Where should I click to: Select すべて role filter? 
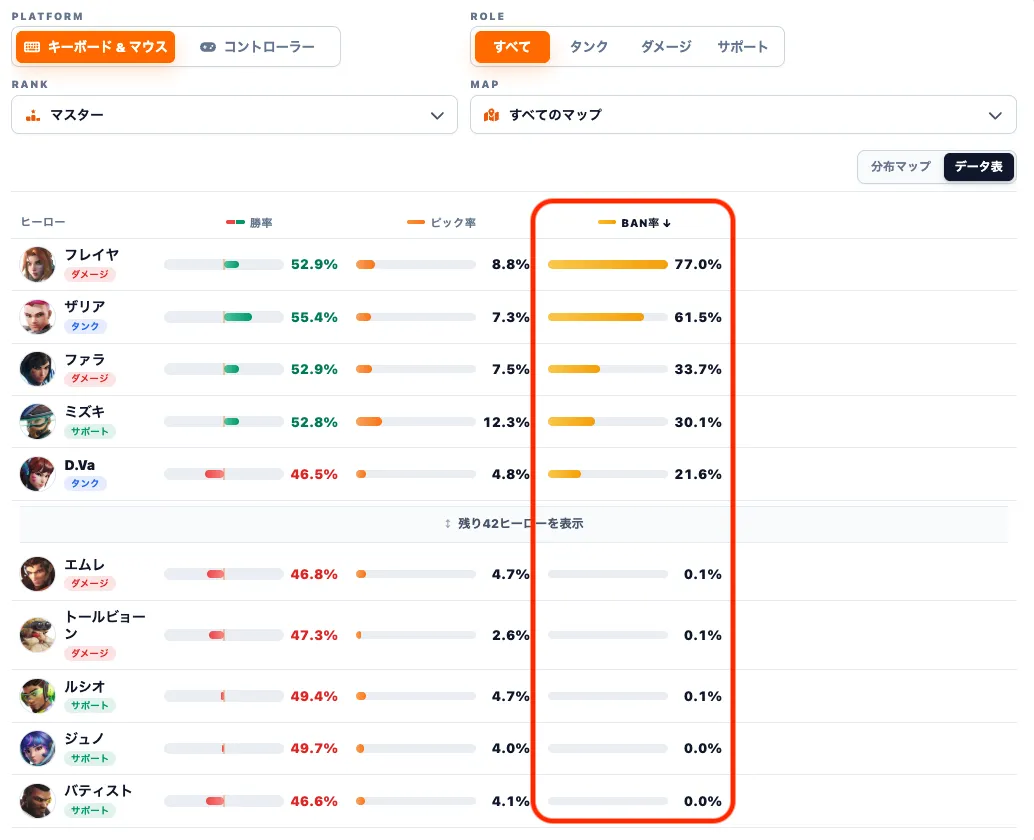point(512,47)
